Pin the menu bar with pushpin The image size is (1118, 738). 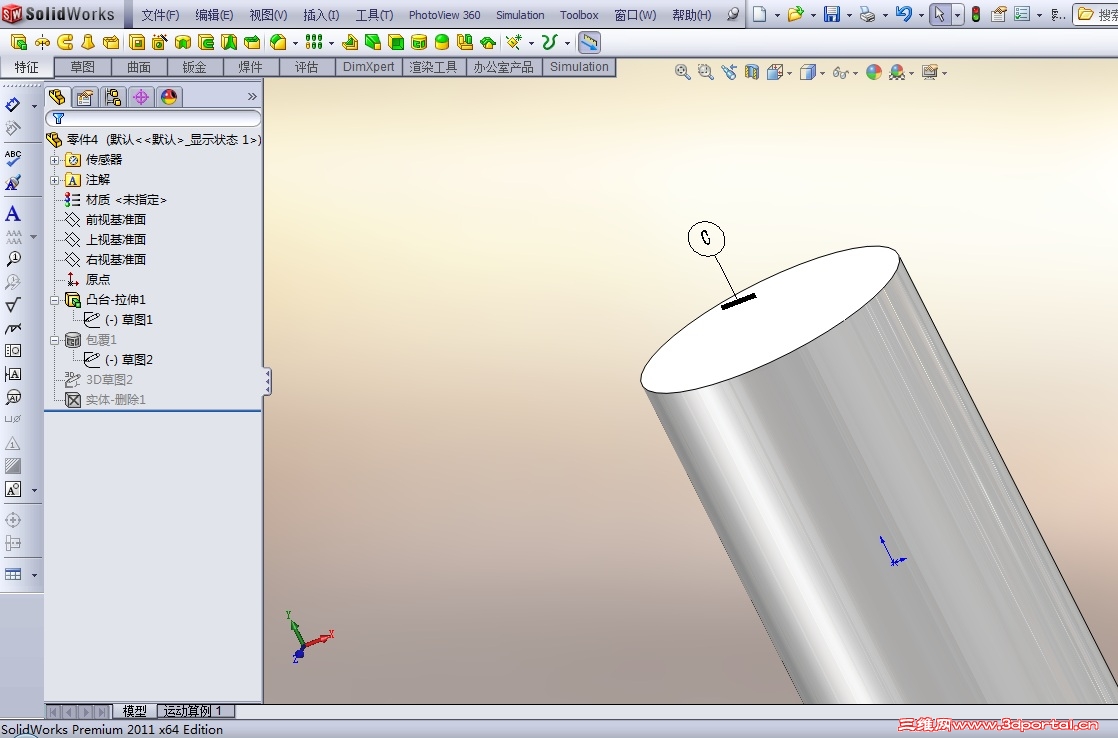click(732, 14)
